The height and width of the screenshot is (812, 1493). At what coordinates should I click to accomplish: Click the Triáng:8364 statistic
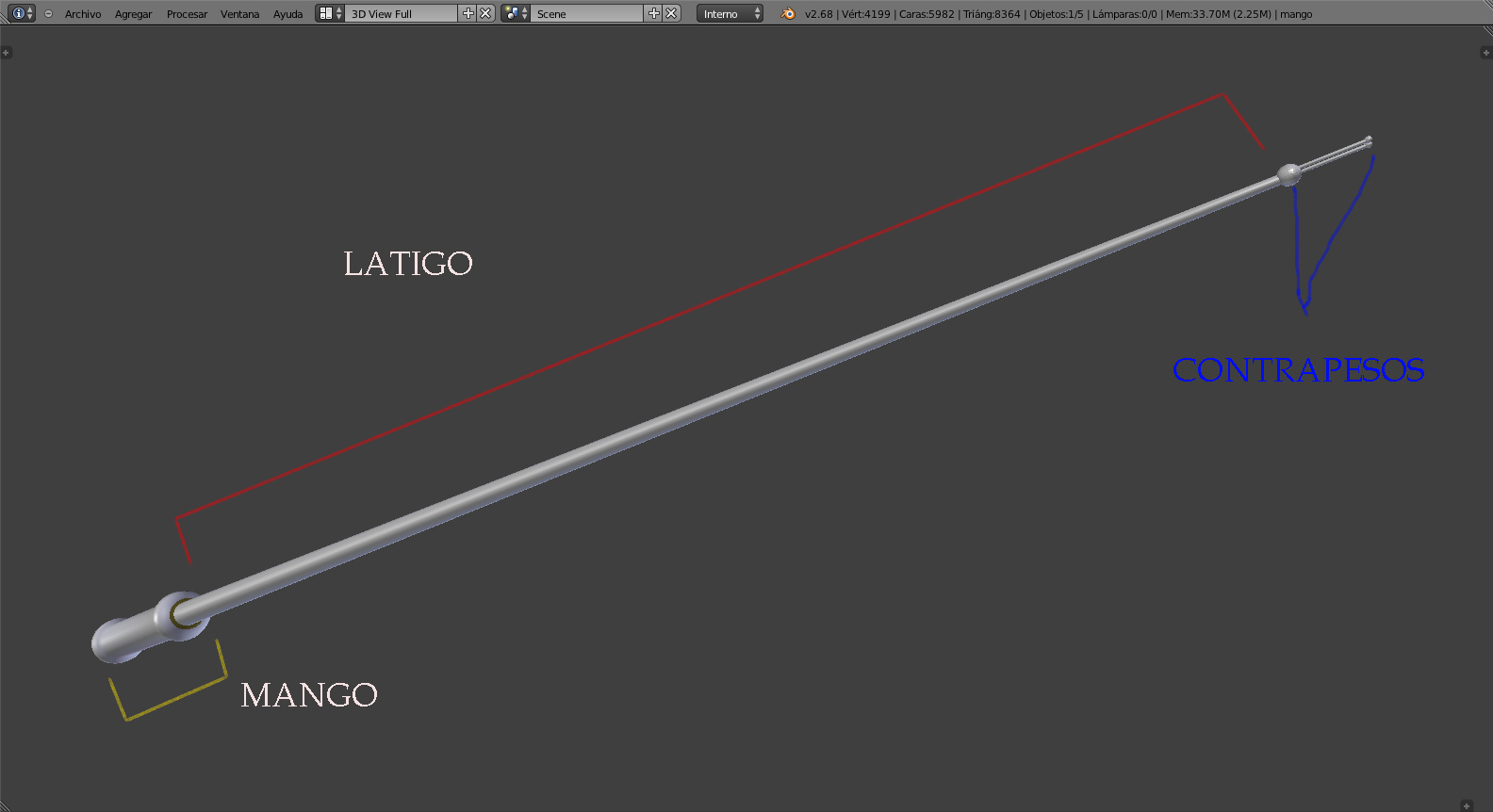(992, 14)
